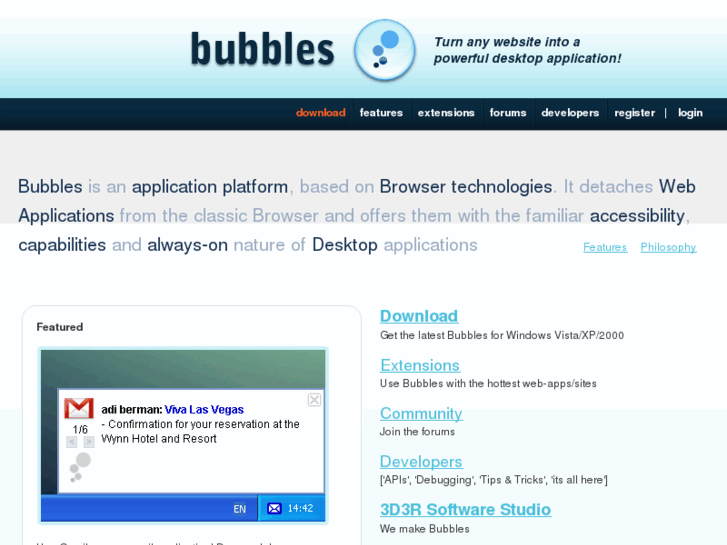Open the download menu item
Viewport: 727px width, 545px height.
[321, 113]
